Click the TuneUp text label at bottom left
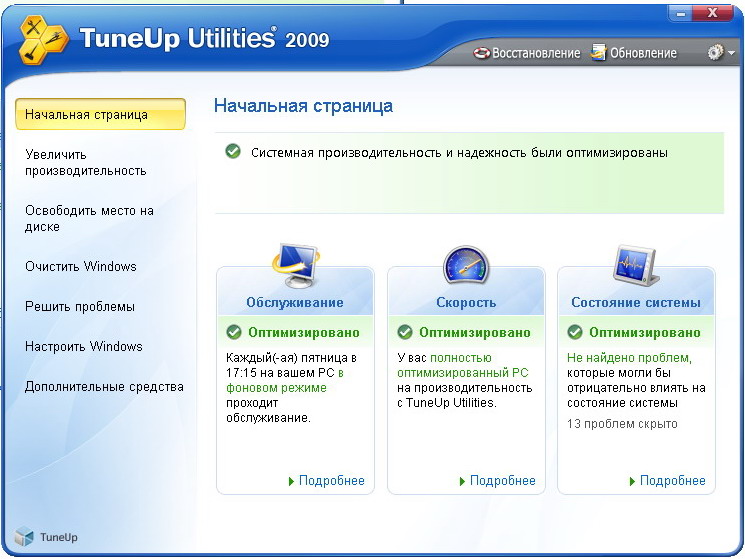Image resolution: width=745 pixels, height=559 pixels. [58, 537]
